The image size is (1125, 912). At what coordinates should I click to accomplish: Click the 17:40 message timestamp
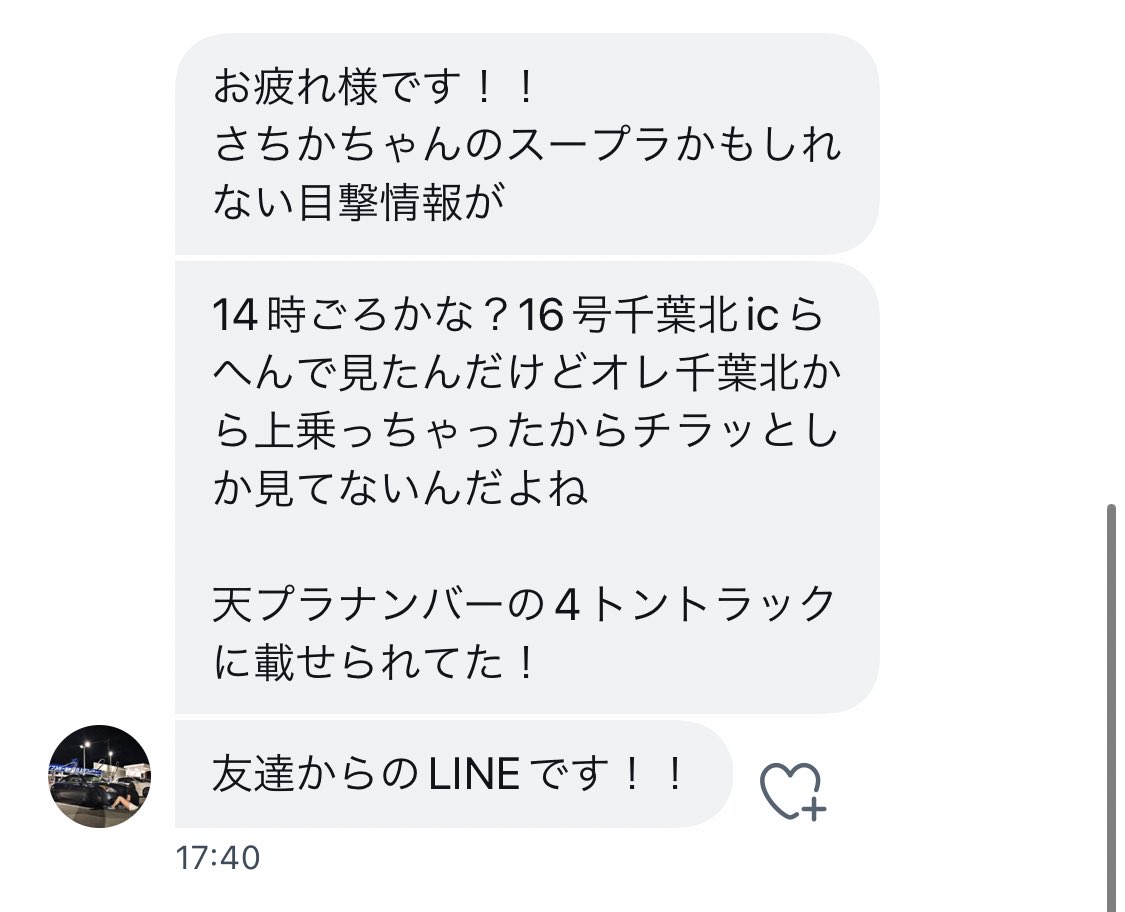tap(218, 857)
